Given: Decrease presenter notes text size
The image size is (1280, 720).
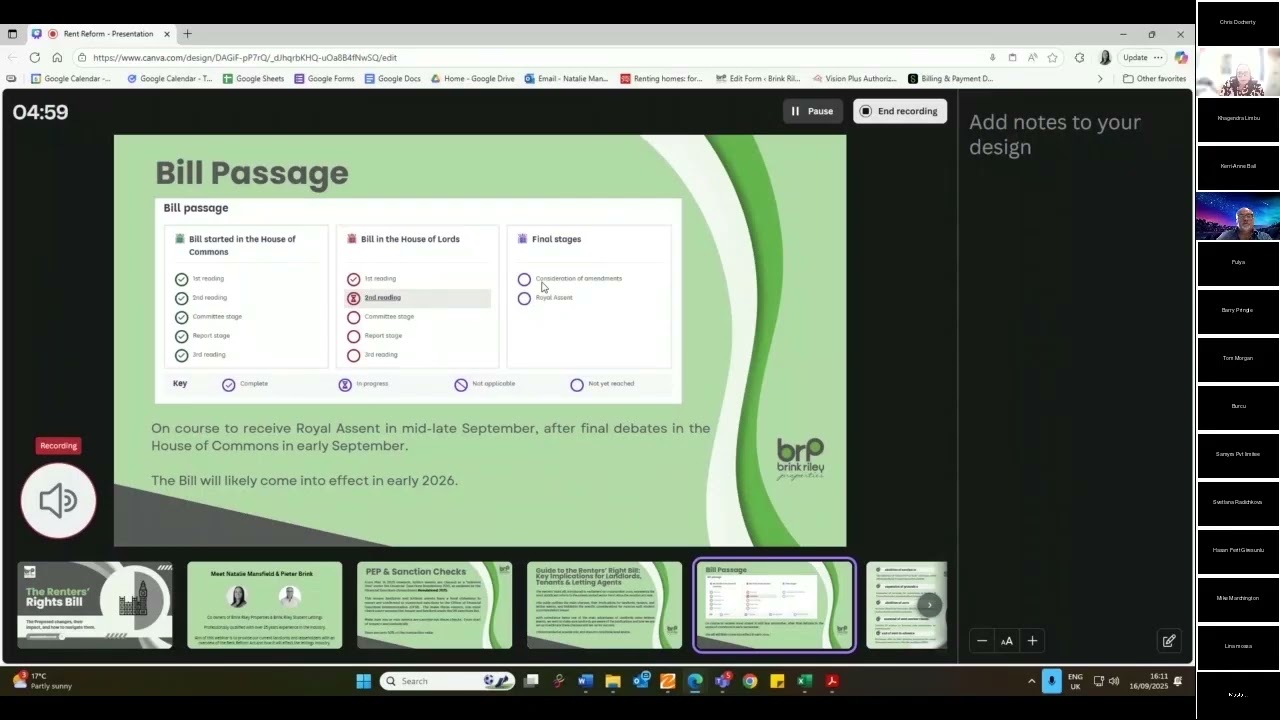Looking at the screenshot, I should pyautogui.click(x=982, y=641).
